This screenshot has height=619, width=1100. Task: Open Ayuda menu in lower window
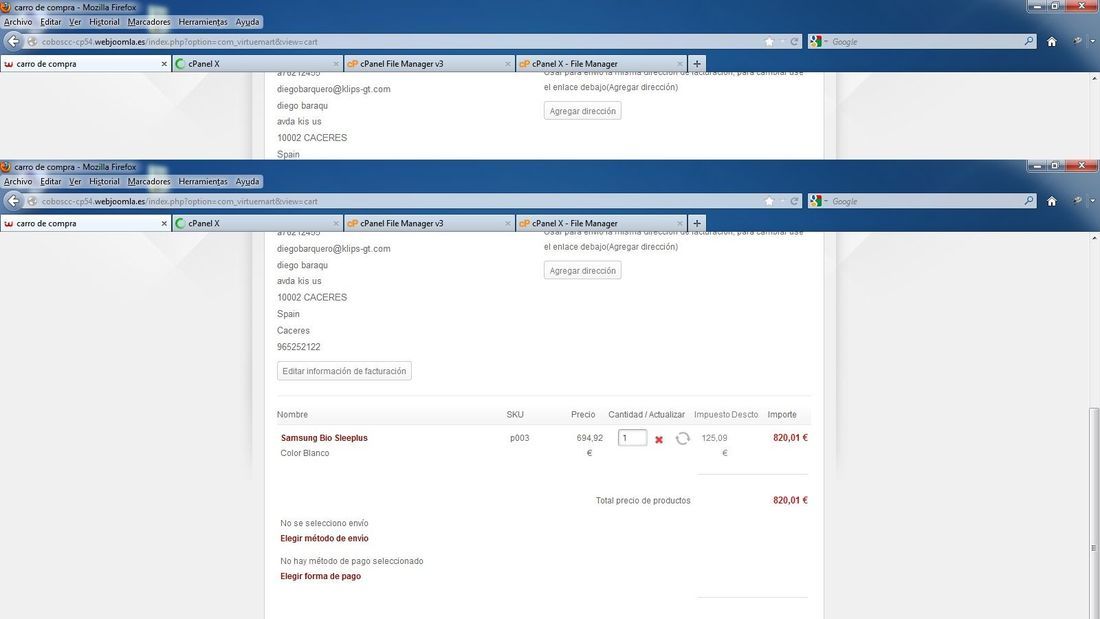tap(247, 181)
